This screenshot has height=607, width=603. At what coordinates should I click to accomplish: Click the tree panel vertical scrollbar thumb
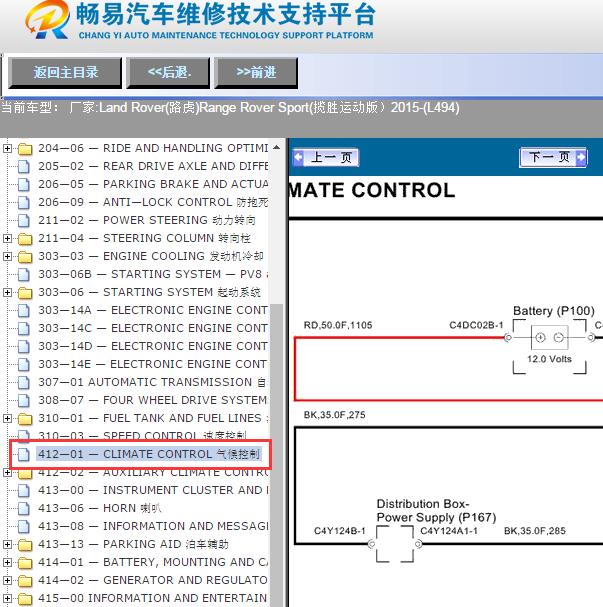click(276, 453)
